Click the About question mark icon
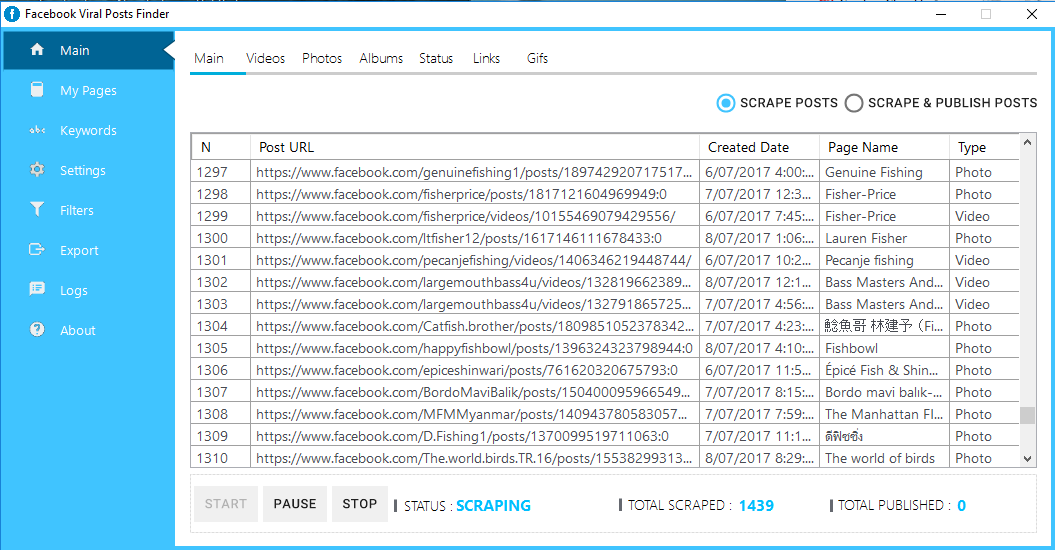 point(37,329)
